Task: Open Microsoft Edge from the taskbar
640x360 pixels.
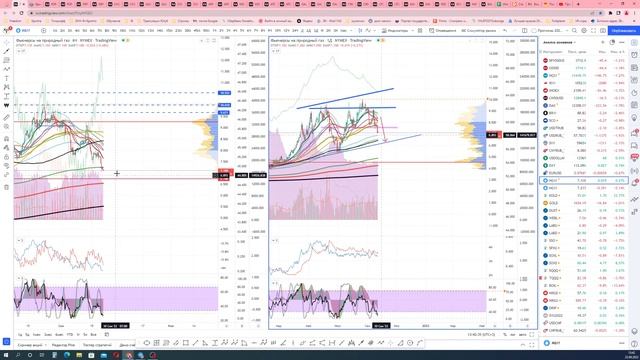Action: click(67, 356)
